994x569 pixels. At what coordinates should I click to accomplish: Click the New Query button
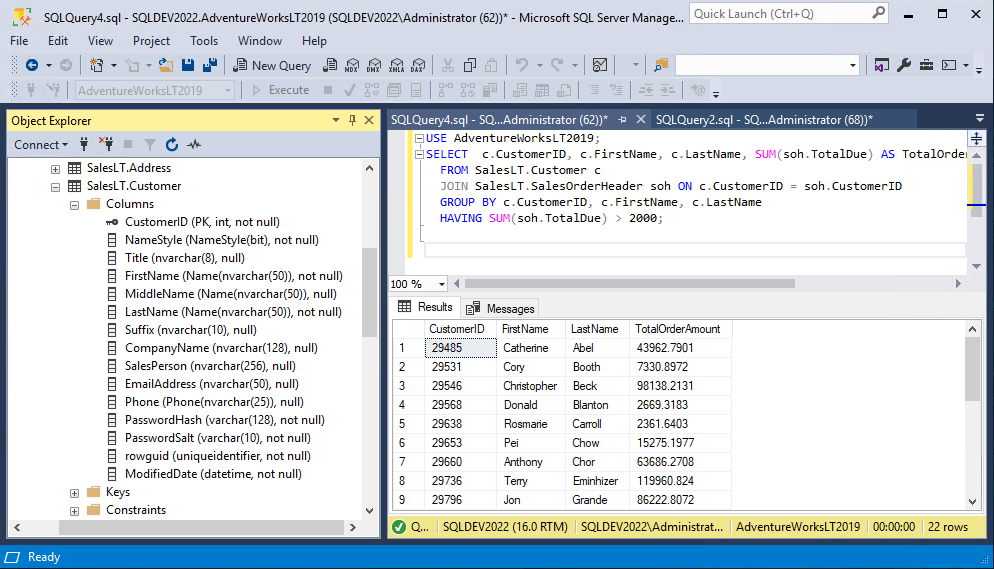point(272,65)
